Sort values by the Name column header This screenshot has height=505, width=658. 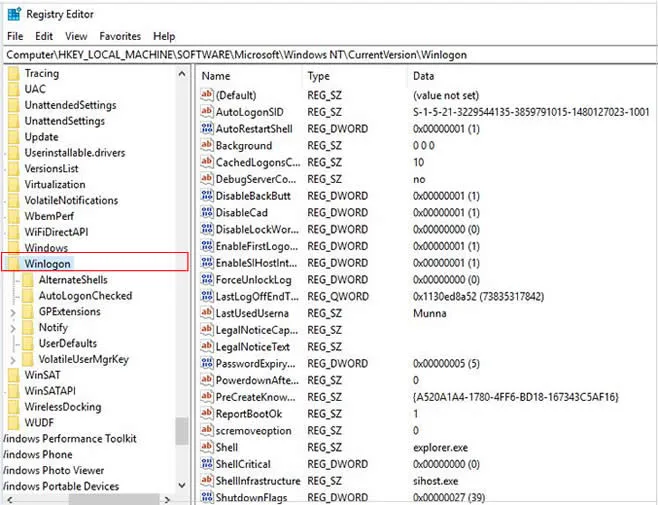248,76
